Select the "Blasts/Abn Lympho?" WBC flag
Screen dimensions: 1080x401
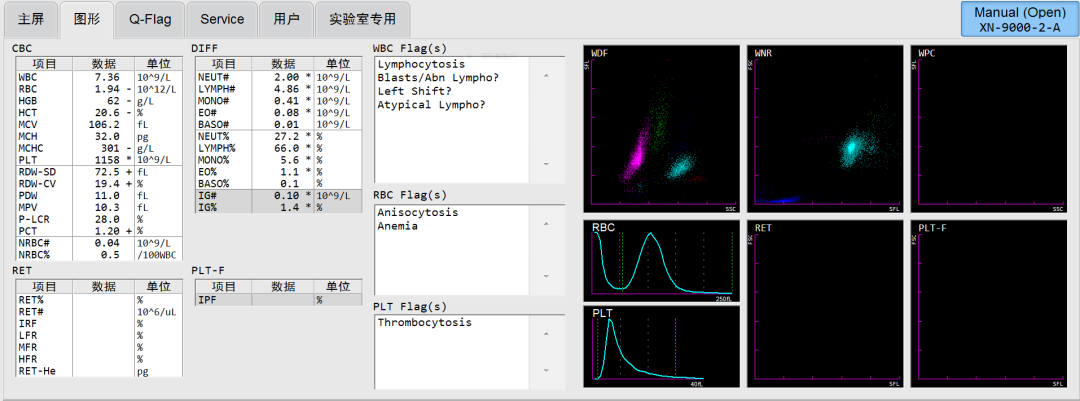[438, 78]
